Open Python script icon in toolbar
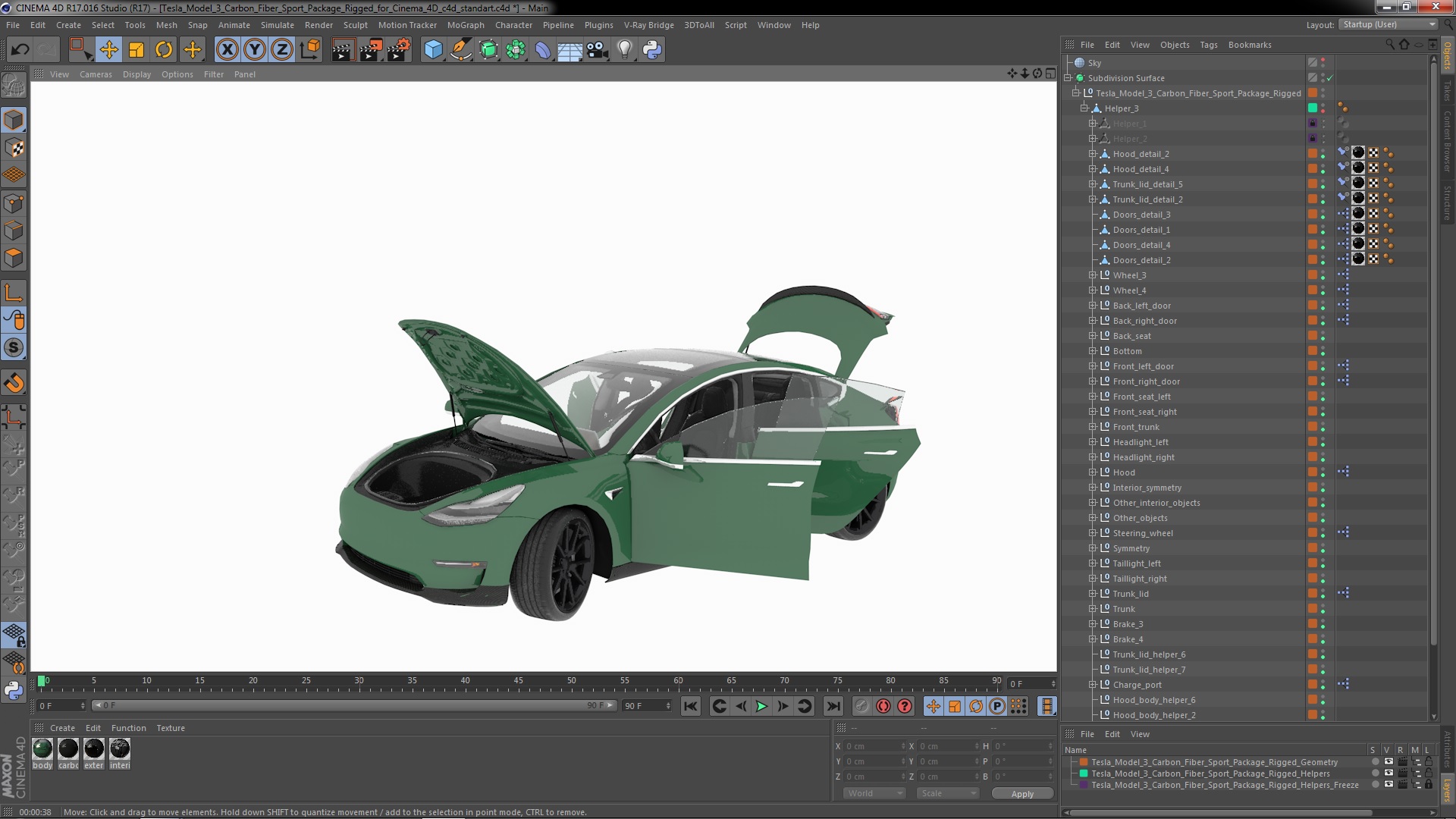1456x819 pixels. (652, 50)
